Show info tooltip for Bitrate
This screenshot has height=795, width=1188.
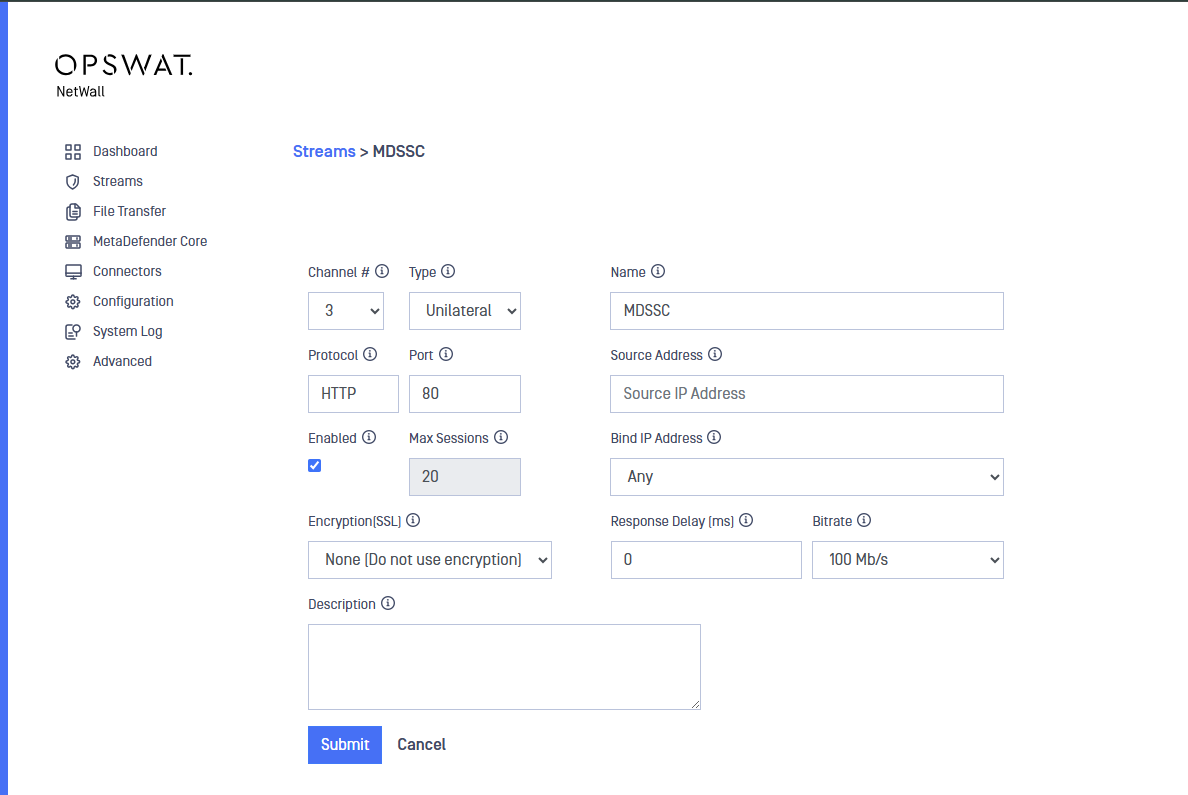(864, 520)
